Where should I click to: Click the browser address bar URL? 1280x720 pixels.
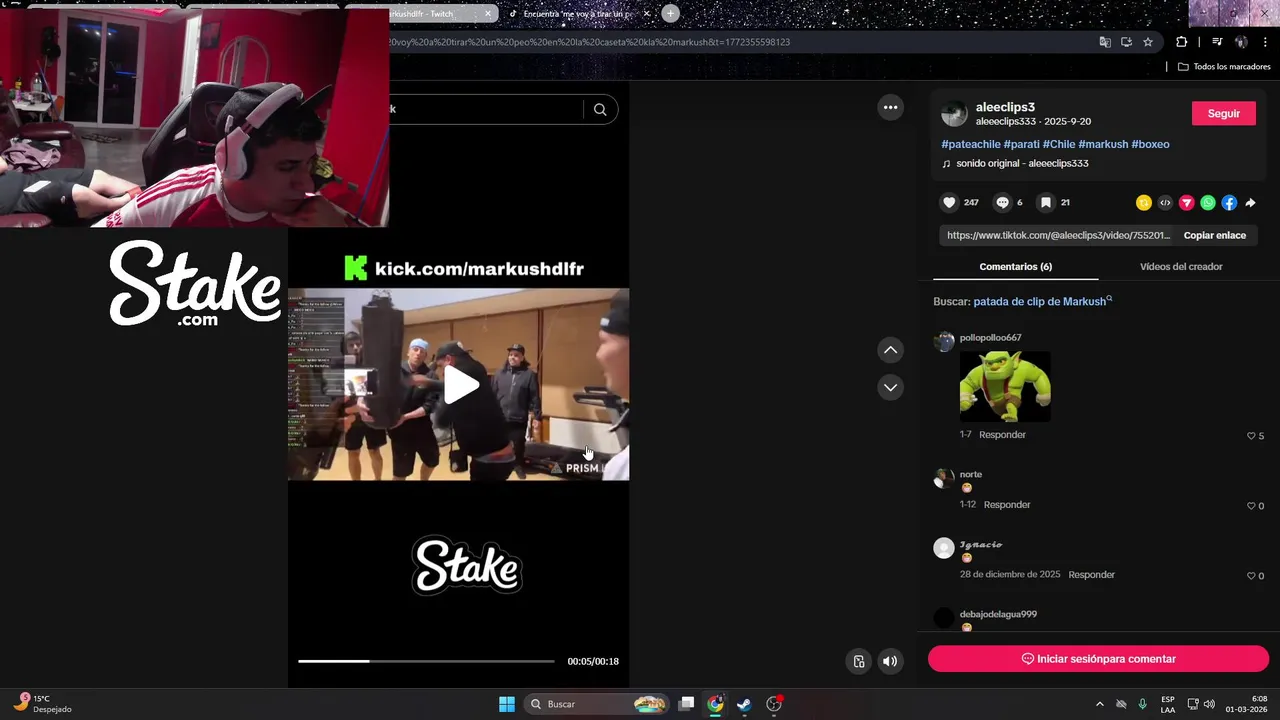590,42
